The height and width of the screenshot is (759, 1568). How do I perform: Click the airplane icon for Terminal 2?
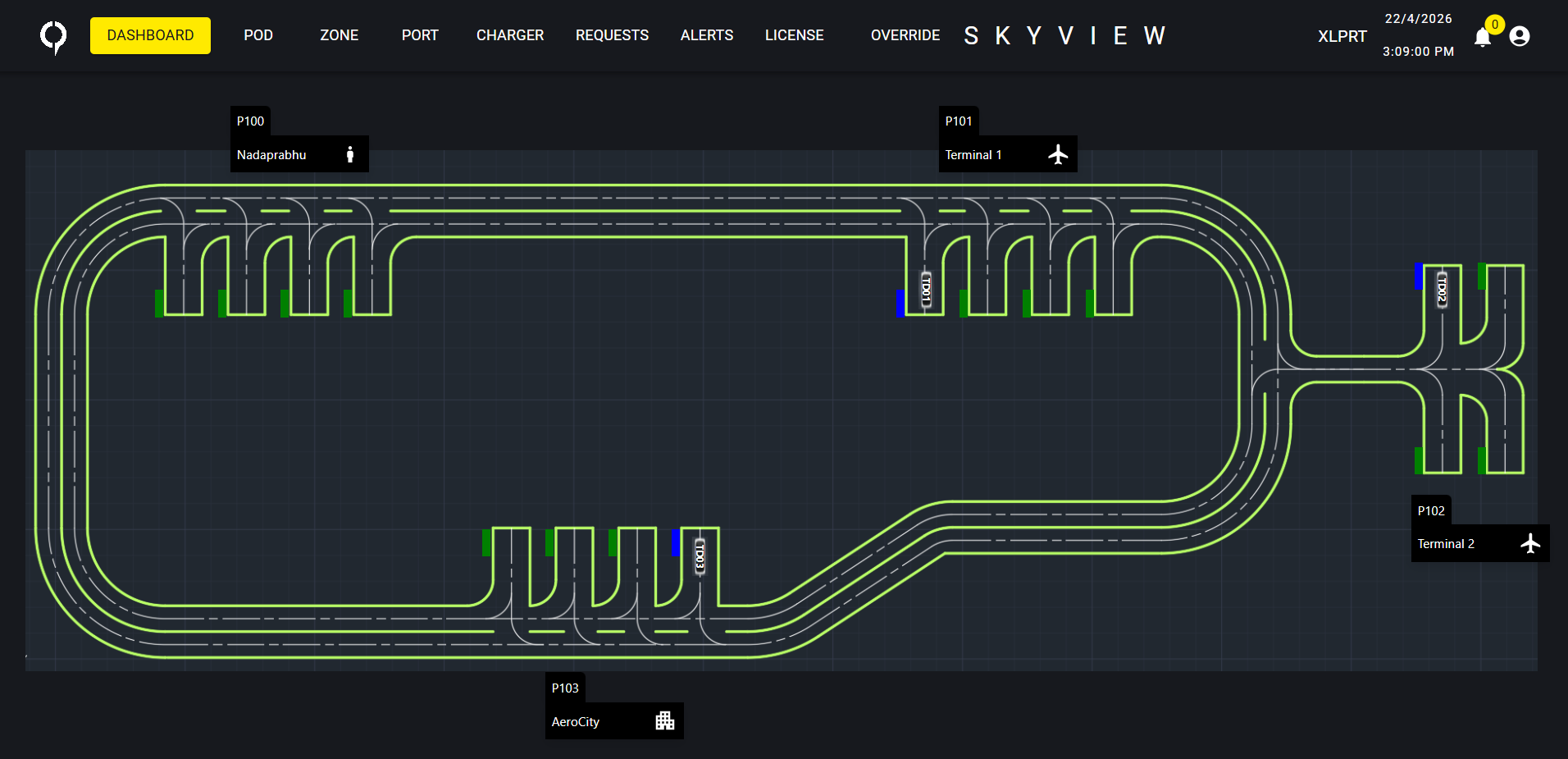pyautogui.click(x=1529, y=543)
